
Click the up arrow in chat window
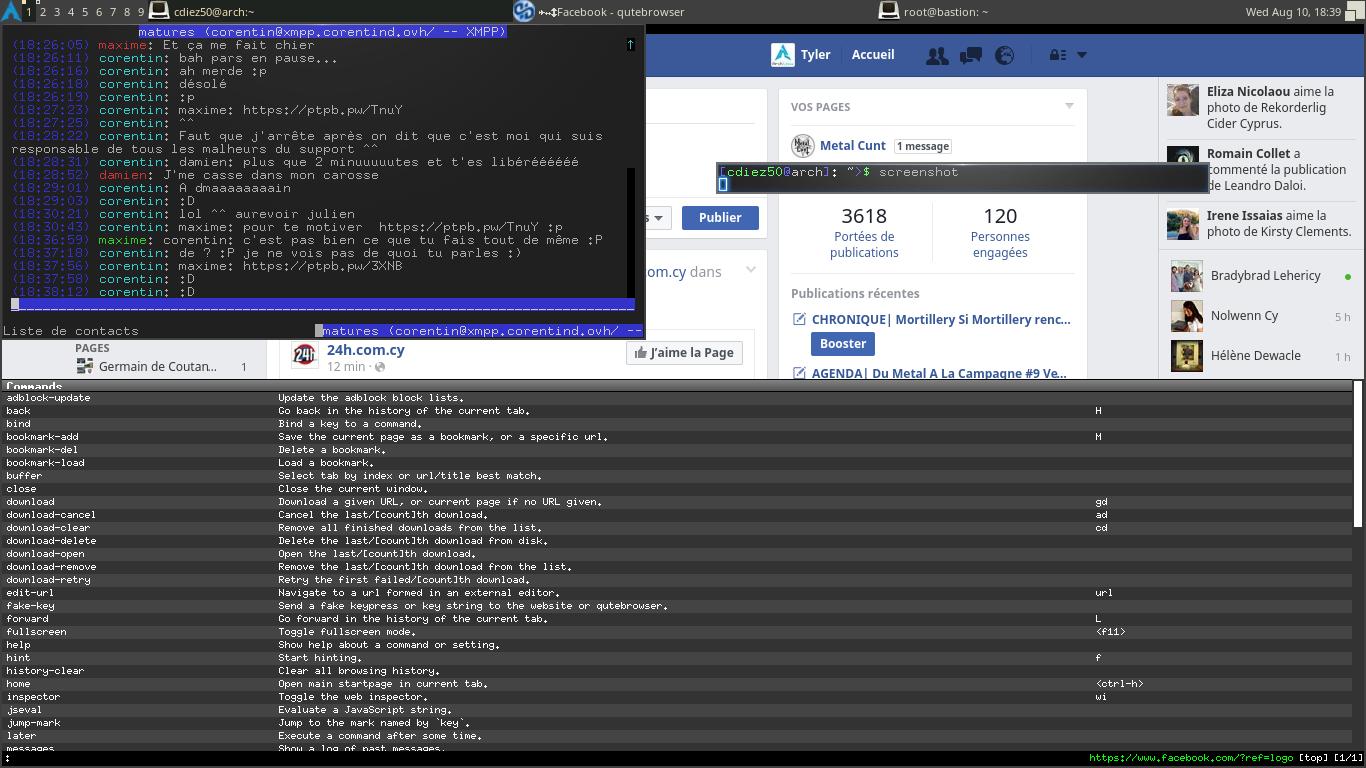pos(630,44)
